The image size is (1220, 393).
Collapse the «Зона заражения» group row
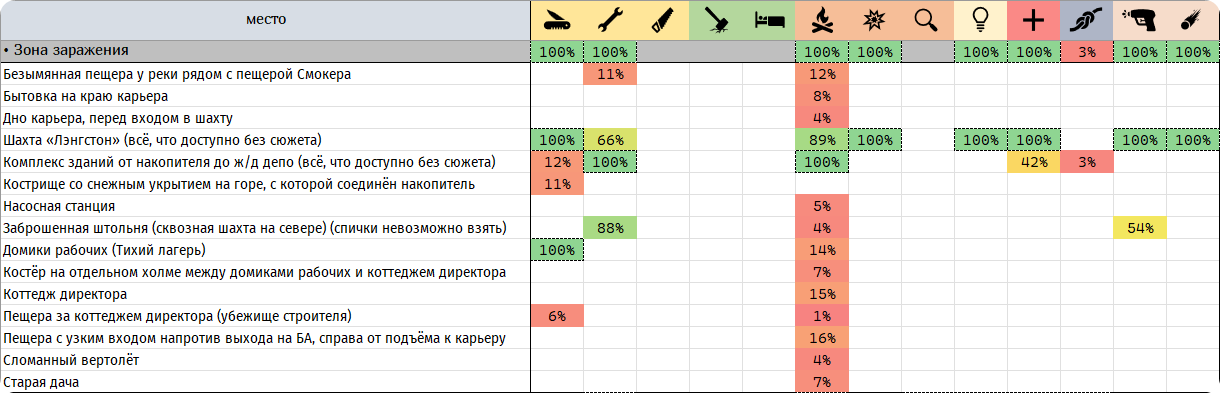point(6,50)
